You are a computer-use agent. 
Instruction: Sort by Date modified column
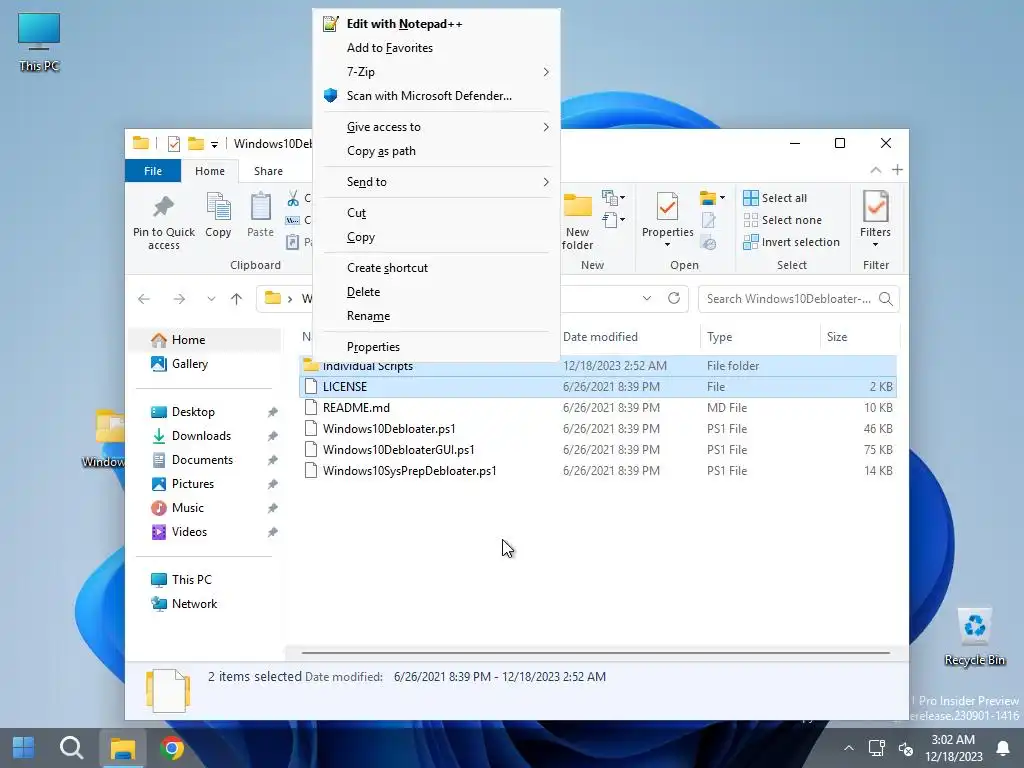click(630, 337)
